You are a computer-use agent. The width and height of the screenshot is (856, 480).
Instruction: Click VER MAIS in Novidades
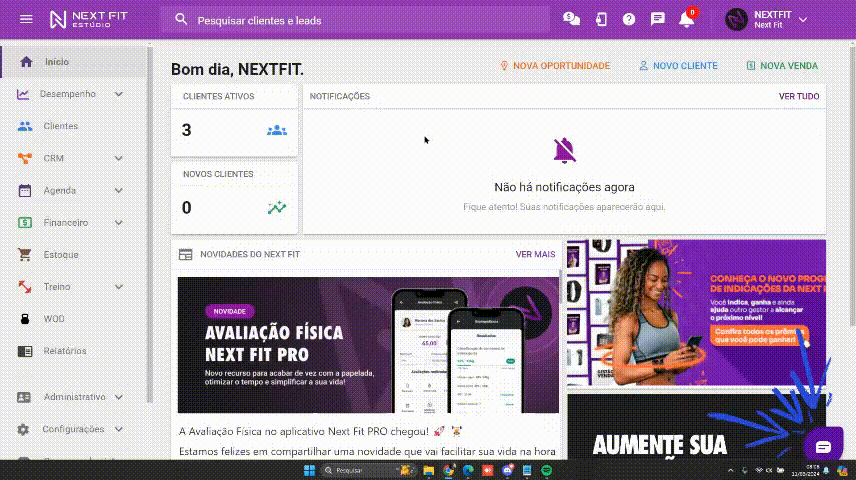pyautogui.click(x=535, y=254)
